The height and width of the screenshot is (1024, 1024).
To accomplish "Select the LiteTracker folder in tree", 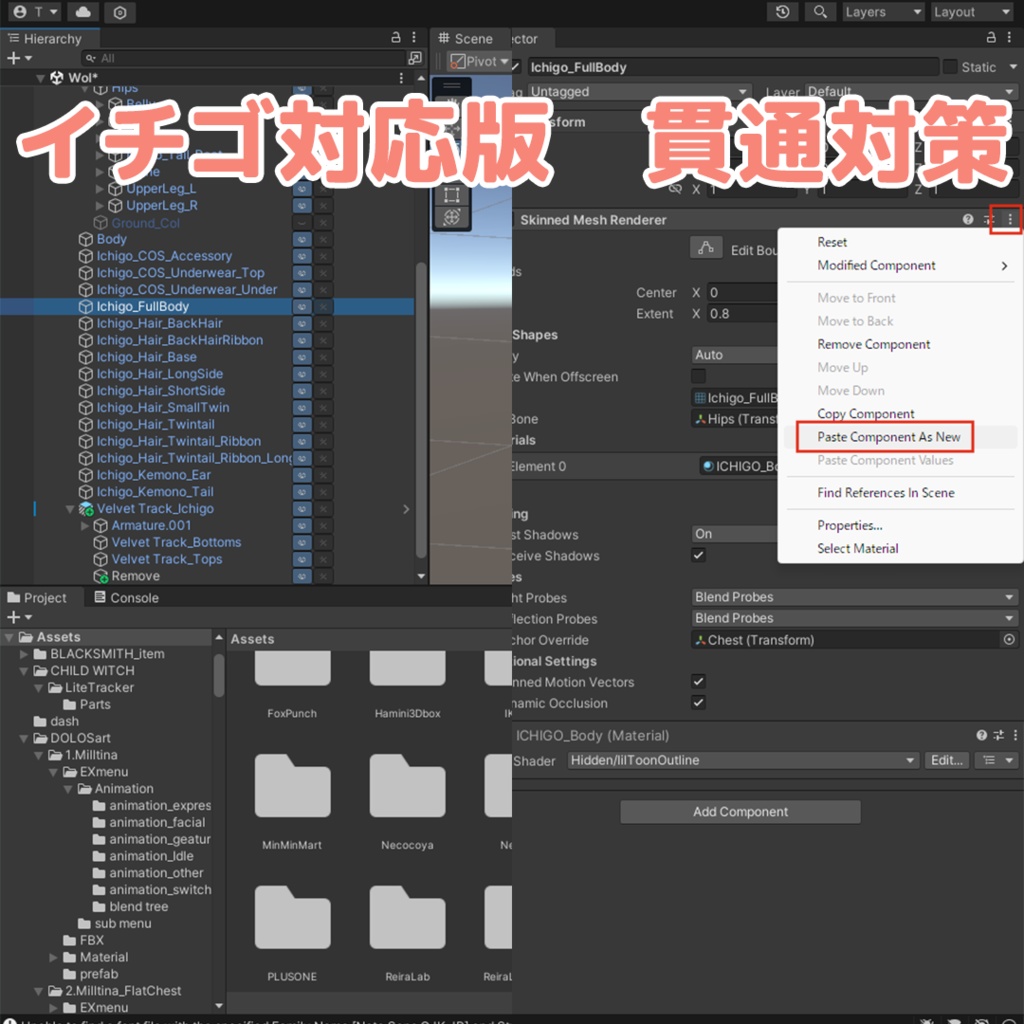I will click(99, 688).
